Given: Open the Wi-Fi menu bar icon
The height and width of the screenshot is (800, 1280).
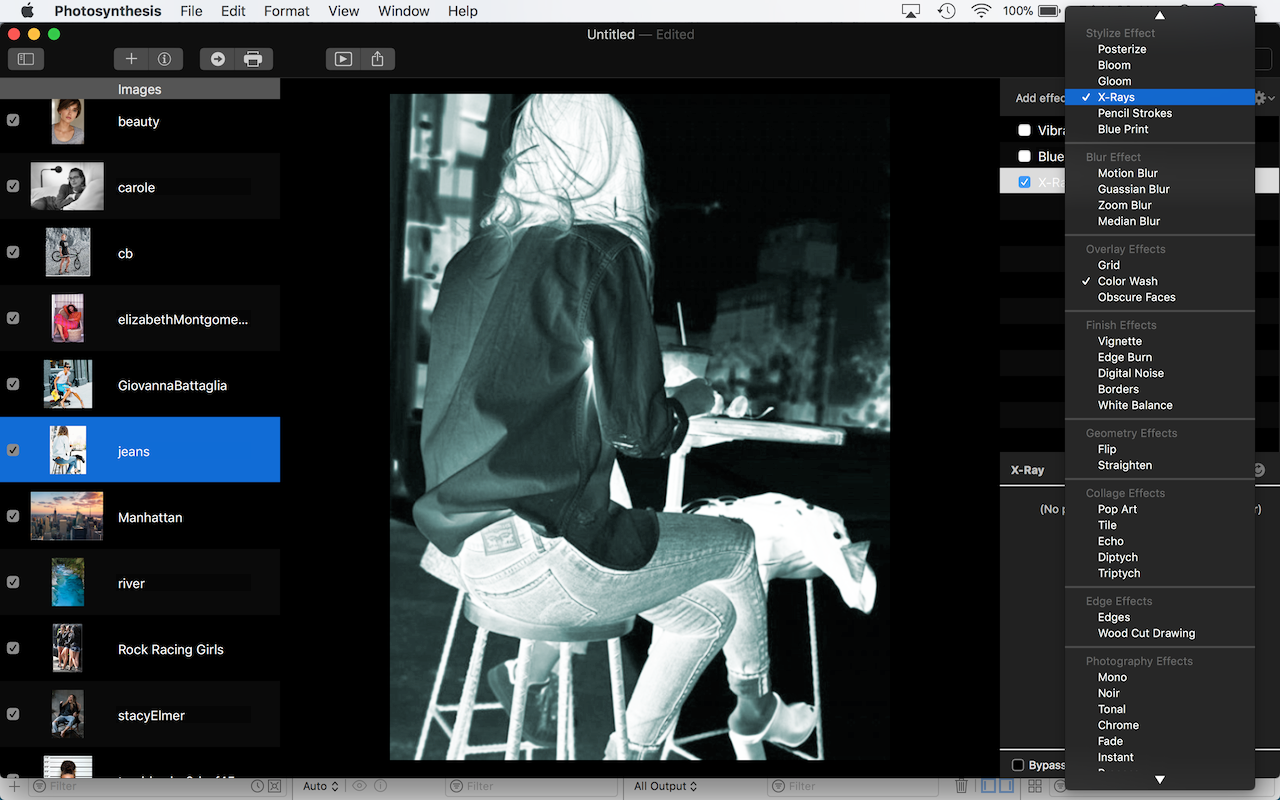Looking at the screenshot, I should pyautogui.click(x=981, y=11).
